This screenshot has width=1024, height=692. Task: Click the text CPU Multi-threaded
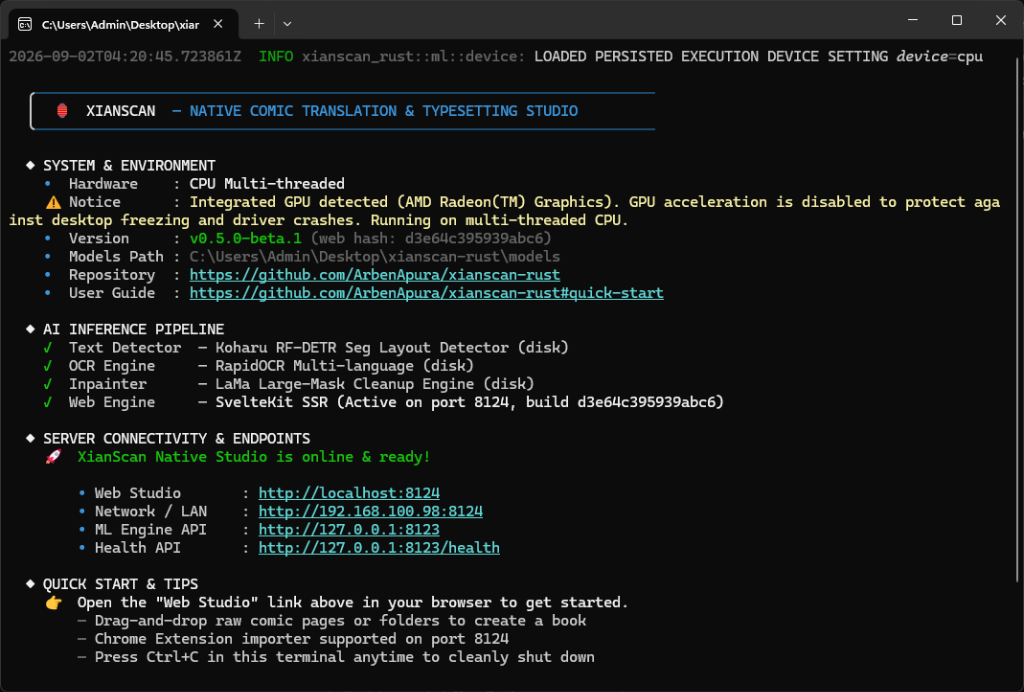(267, 184)
